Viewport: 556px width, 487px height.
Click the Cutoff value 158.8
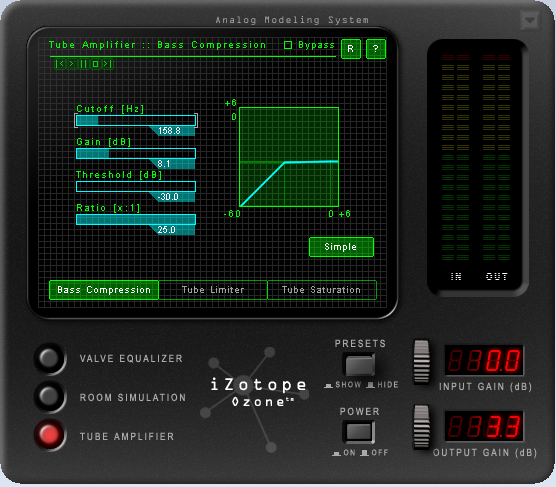[169, 131]
